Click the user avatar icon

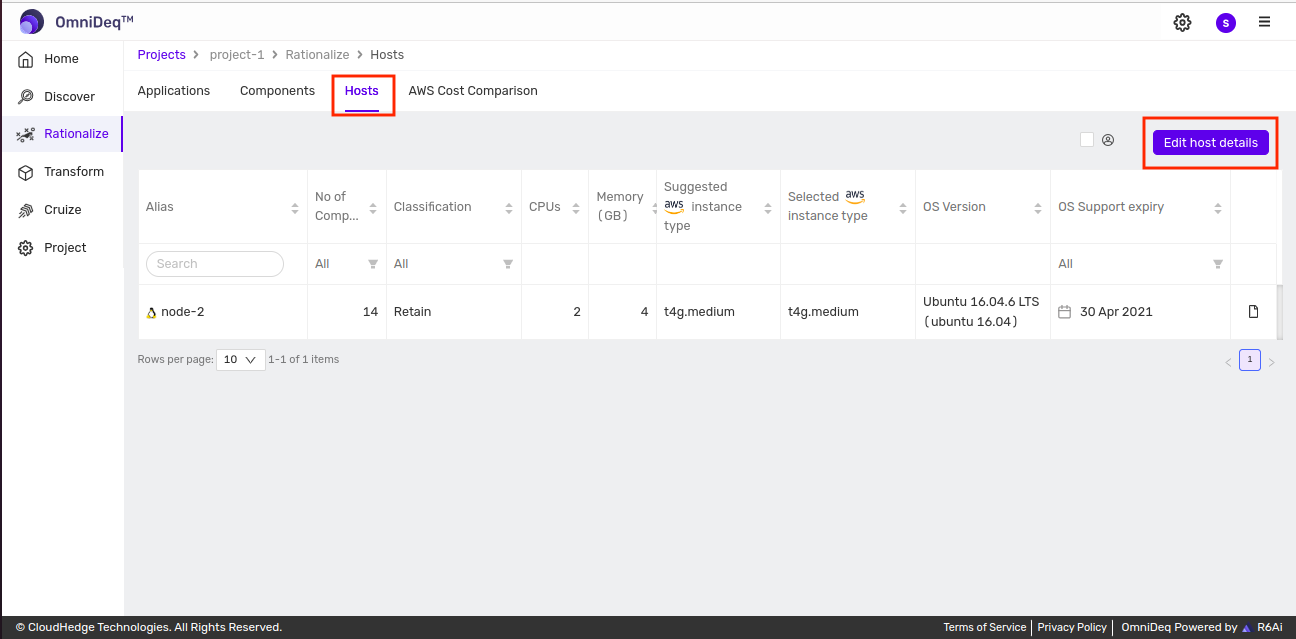(x=1225, y=22)
